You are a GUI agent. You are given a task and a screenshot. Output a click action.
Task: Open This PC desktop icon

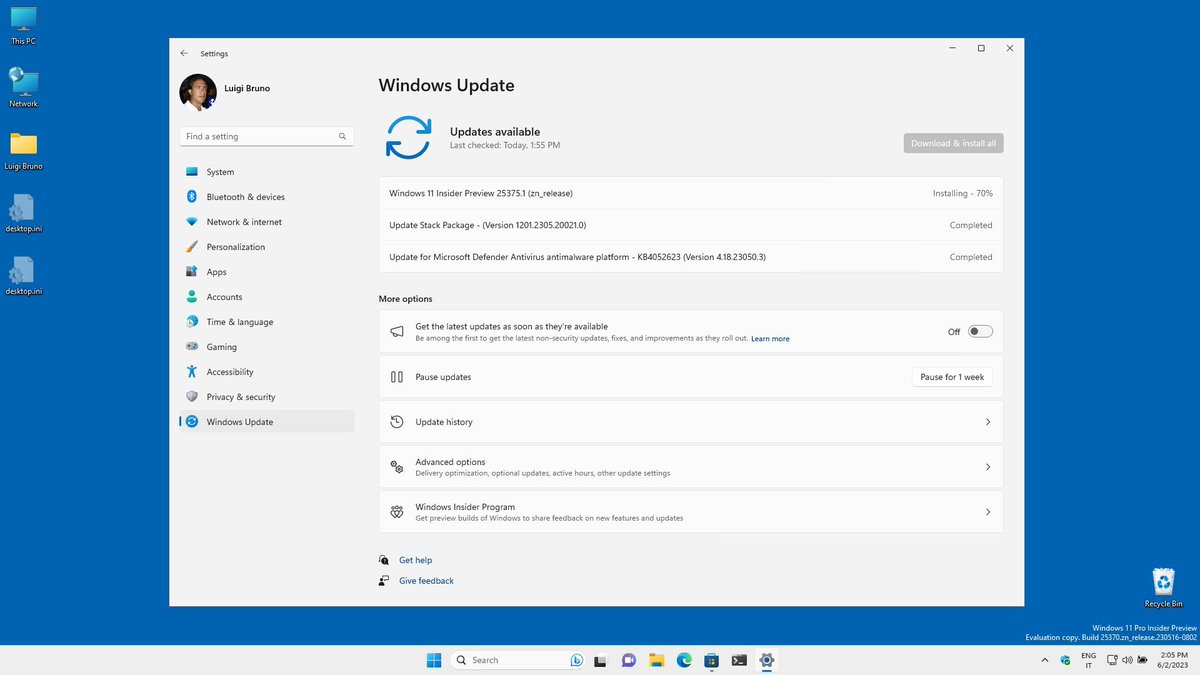[23, 25]
